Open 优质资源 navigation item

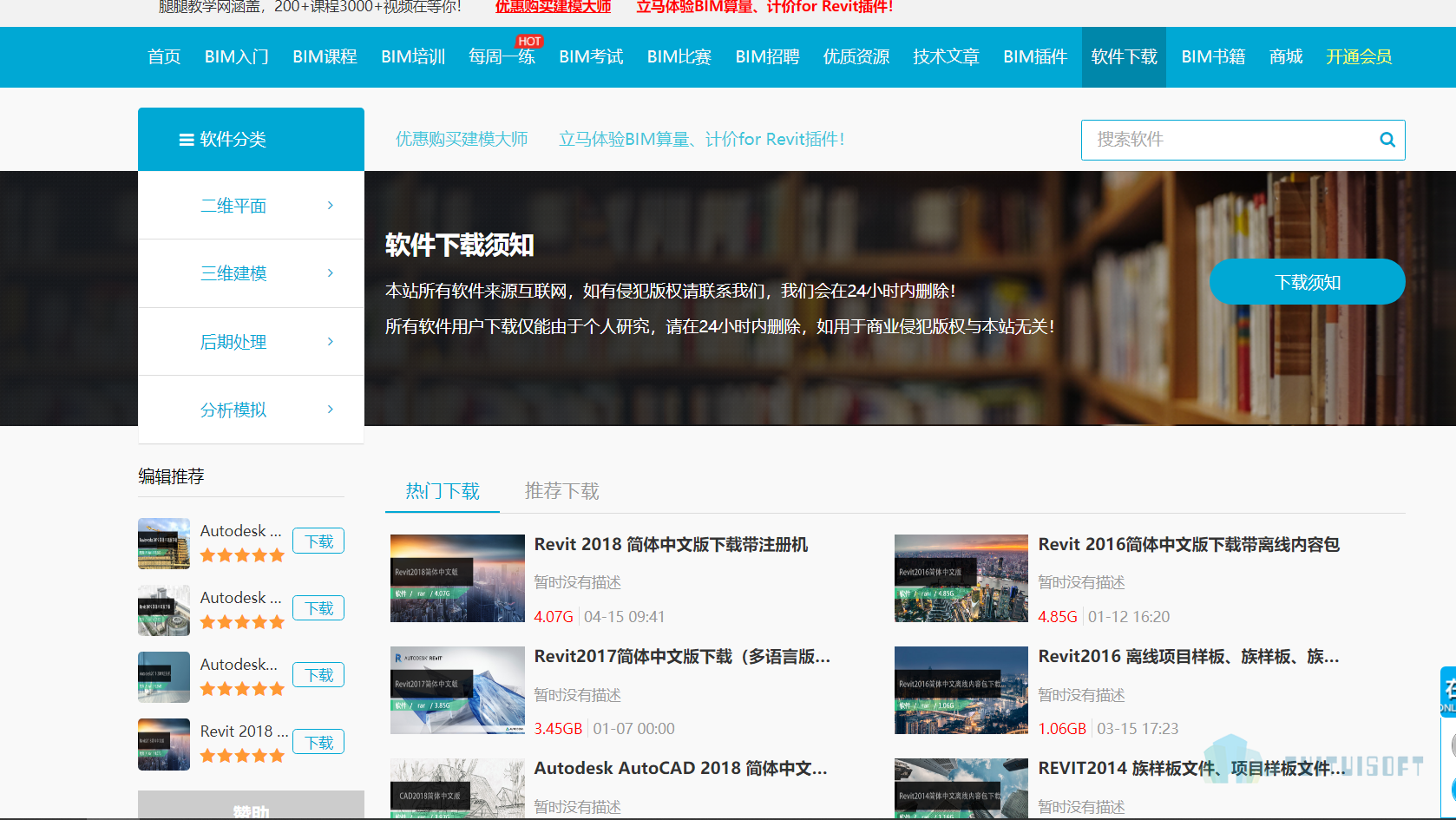[x=856, y=57]
